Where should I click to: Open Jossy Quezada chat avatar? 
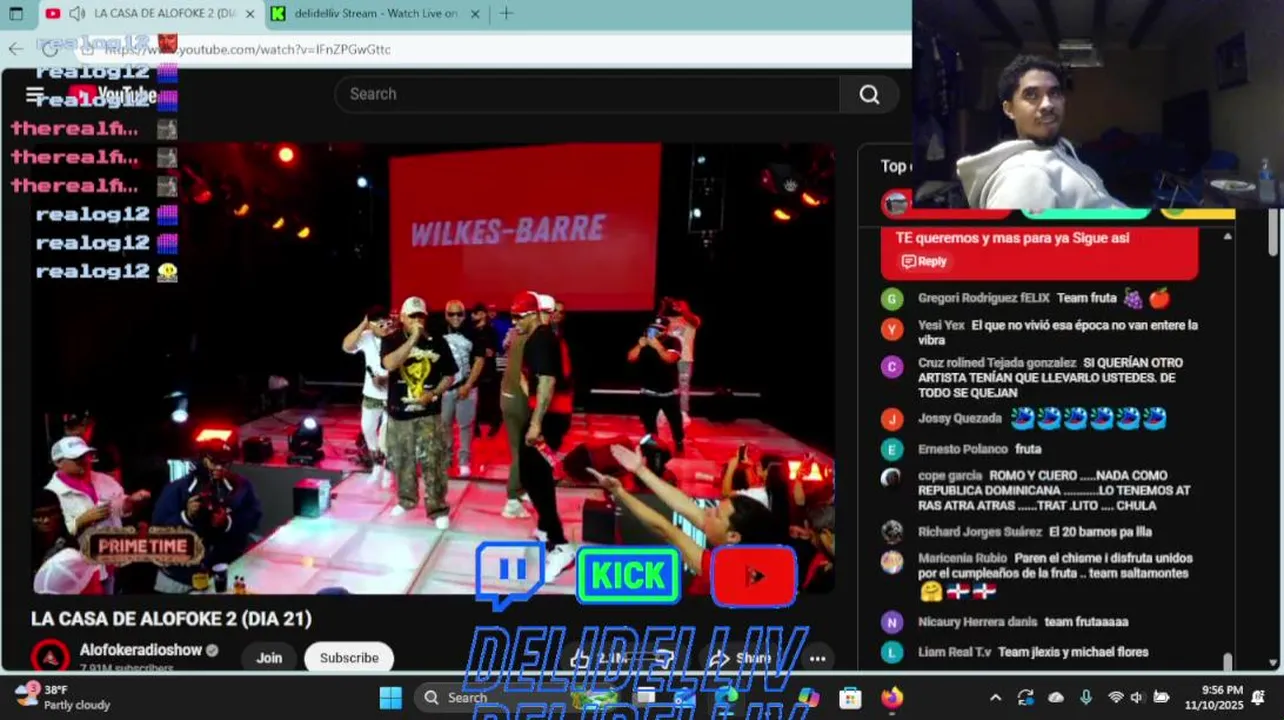pos(892,419)
